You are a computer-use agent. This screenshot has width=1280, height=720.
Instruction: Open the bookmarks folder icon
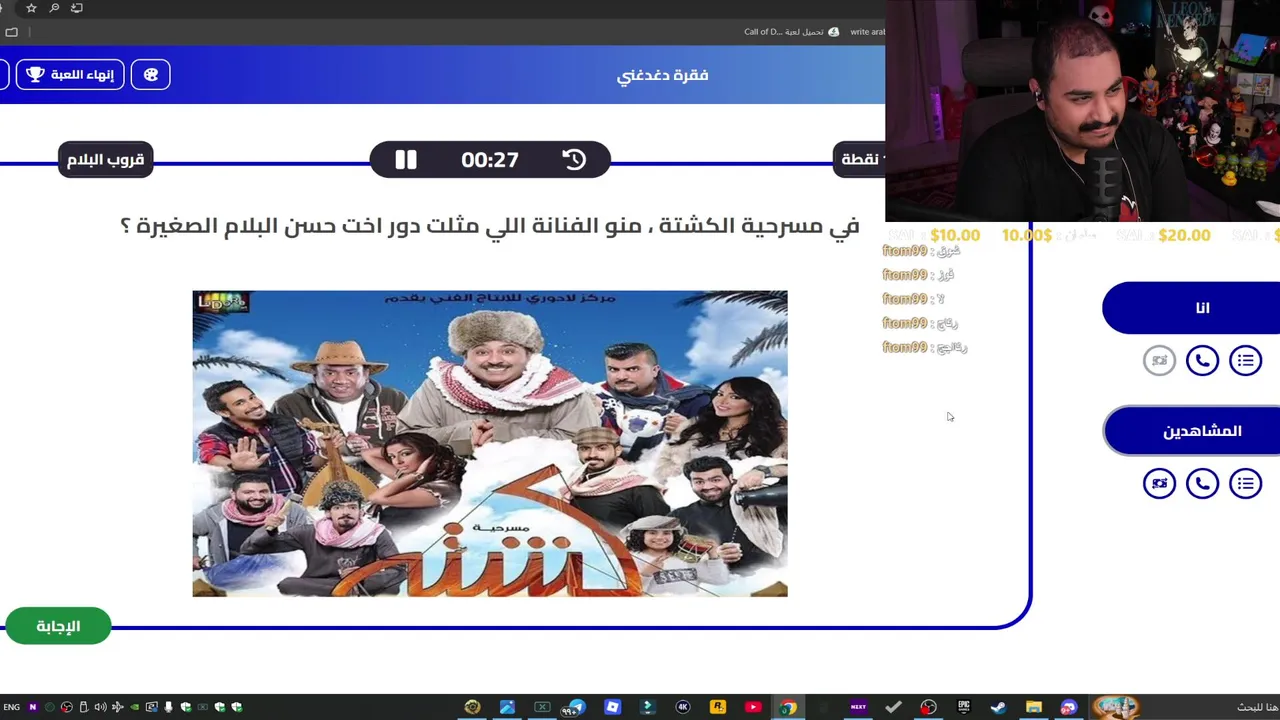[x=11, y=32]
